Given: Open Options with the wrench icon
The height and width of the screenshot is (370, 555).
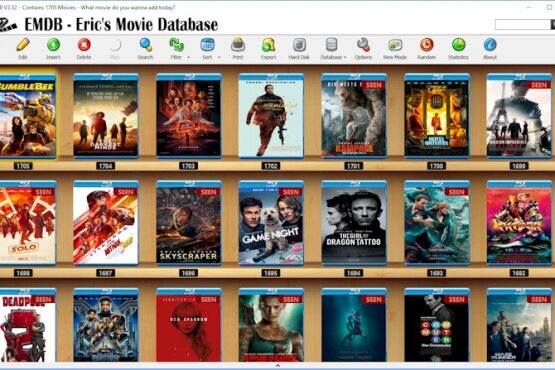Looking at the screenshot, I should 363,45.
